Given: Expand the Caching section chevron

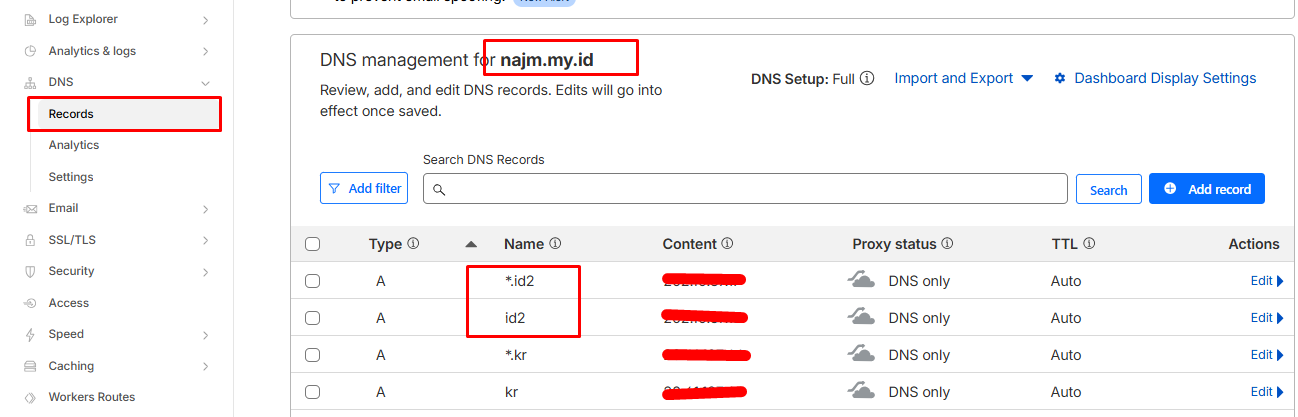Looking at the screenshot, I should click(205, 366).
